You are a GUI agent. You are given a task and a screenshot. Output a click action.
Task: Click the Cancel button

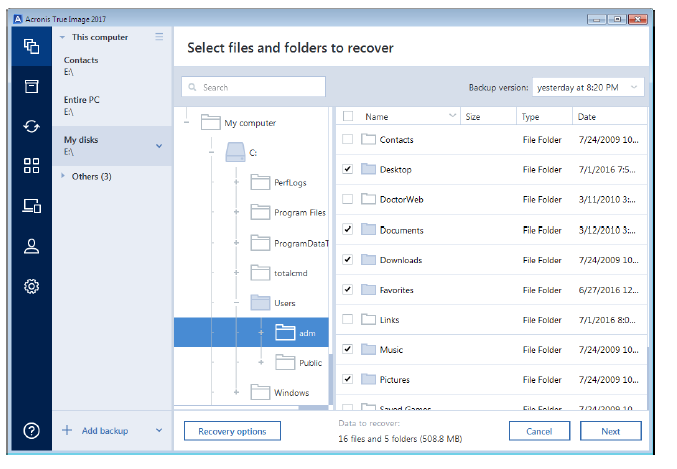pyautogui.click(x=539, y=431)
